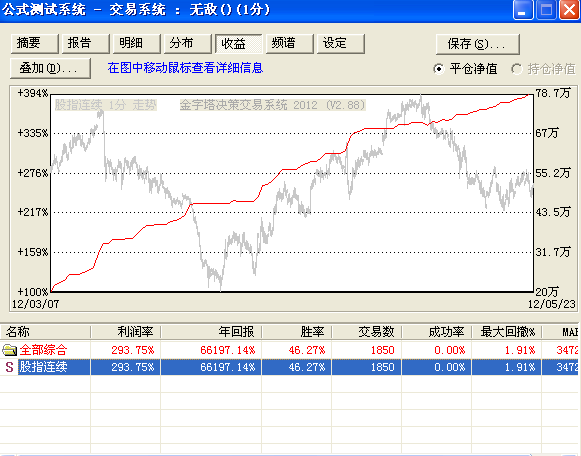This screenshot has width=581, height=456.
Task: Sort by the 利润率 column header
Action: click(126, 332)
